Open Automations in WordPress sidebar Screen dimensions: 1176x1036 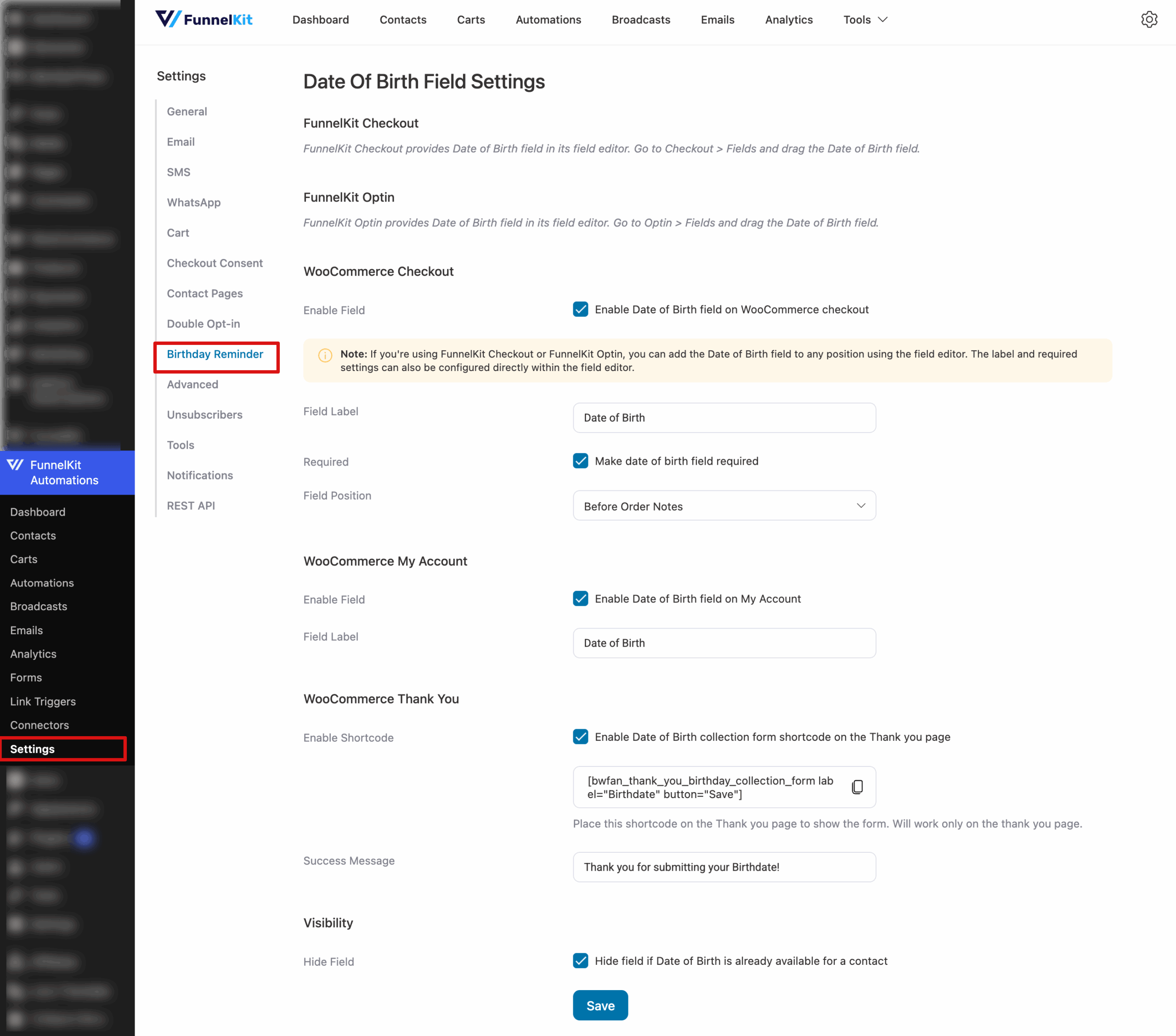tap(42, 583)
